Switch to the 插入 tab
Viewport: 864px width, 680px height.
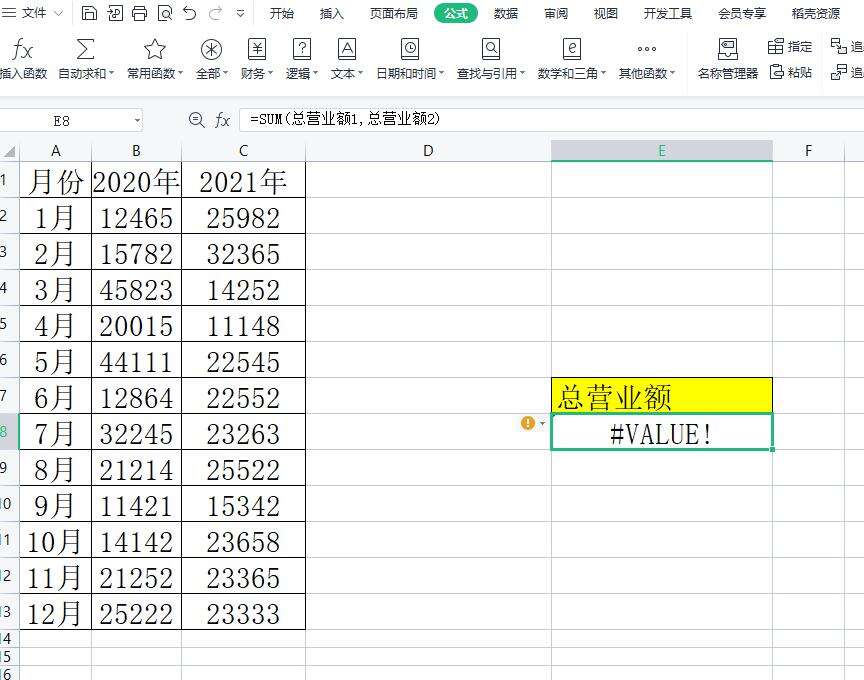pos(331,13)
